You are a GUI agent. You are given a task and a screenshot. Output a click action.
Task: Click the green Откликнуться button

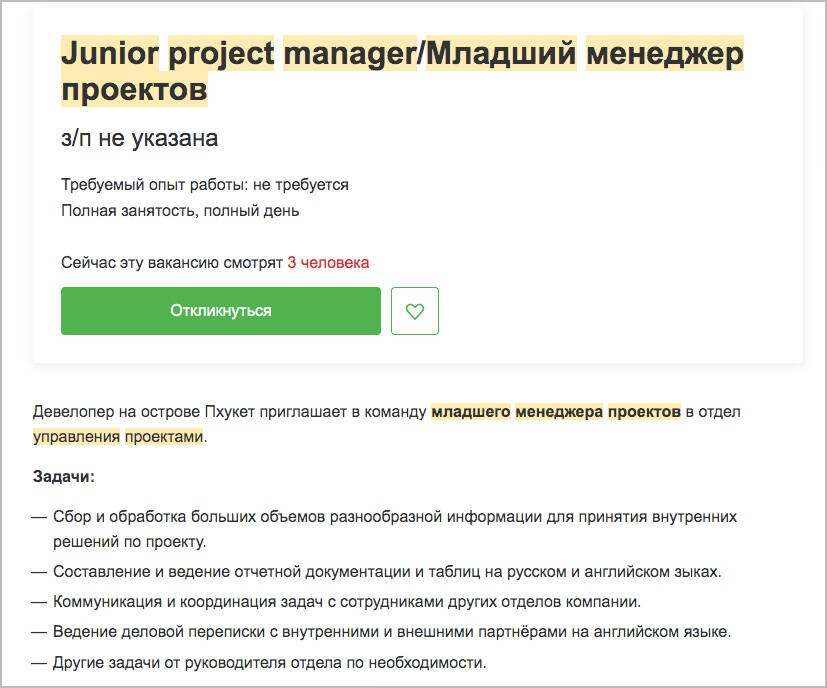click(220, 311)
